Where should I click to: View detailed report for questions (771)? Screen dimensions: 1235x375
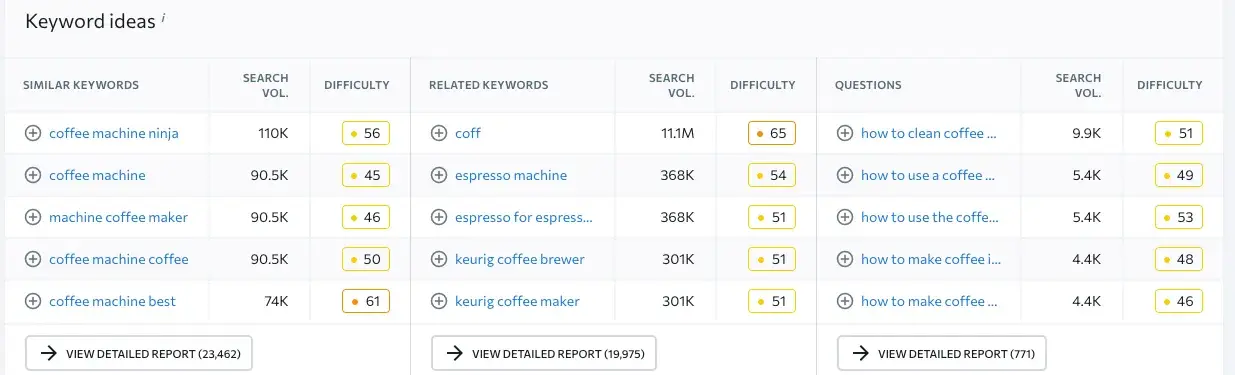942,353
